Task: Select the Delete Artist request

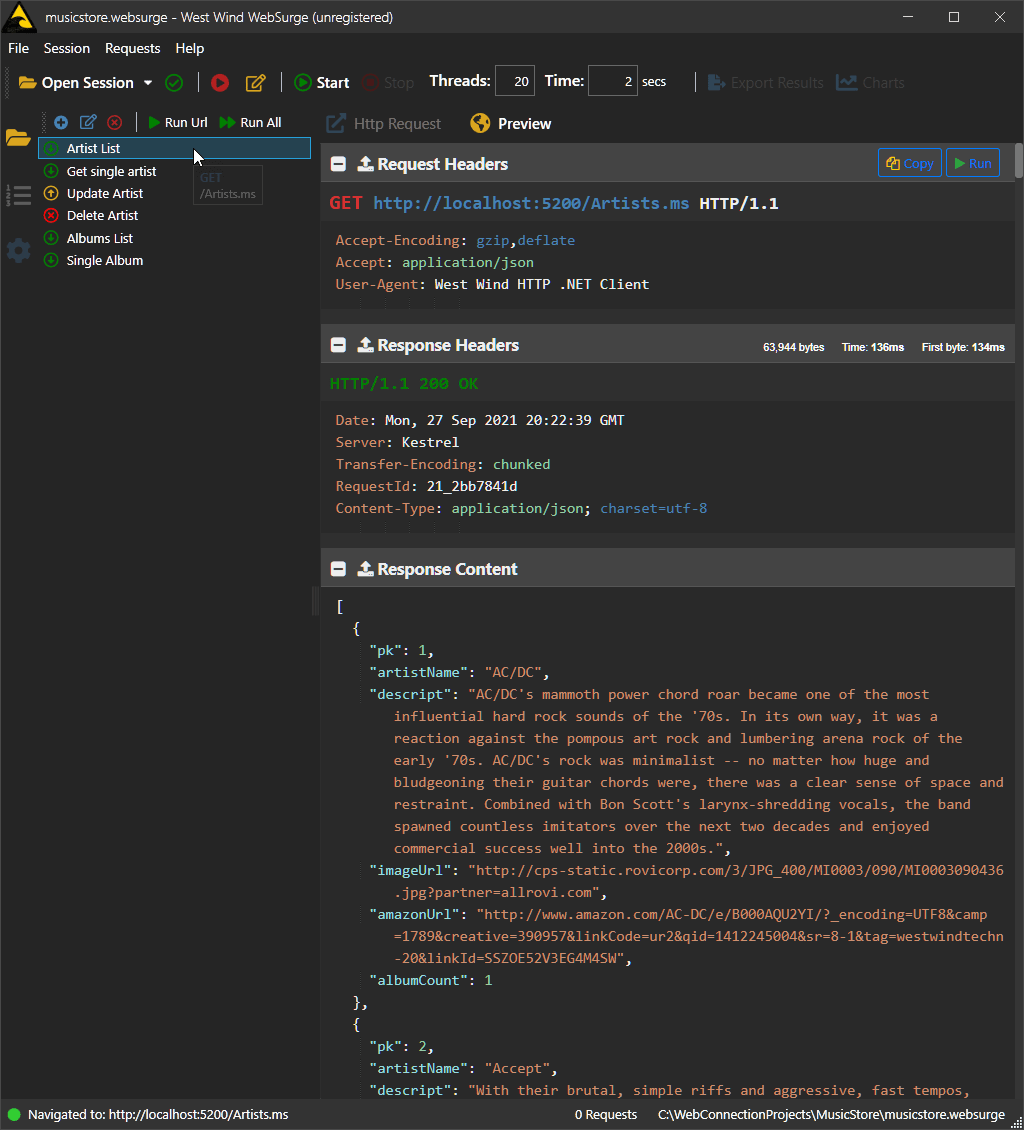Action: click(x=102, y=215)
